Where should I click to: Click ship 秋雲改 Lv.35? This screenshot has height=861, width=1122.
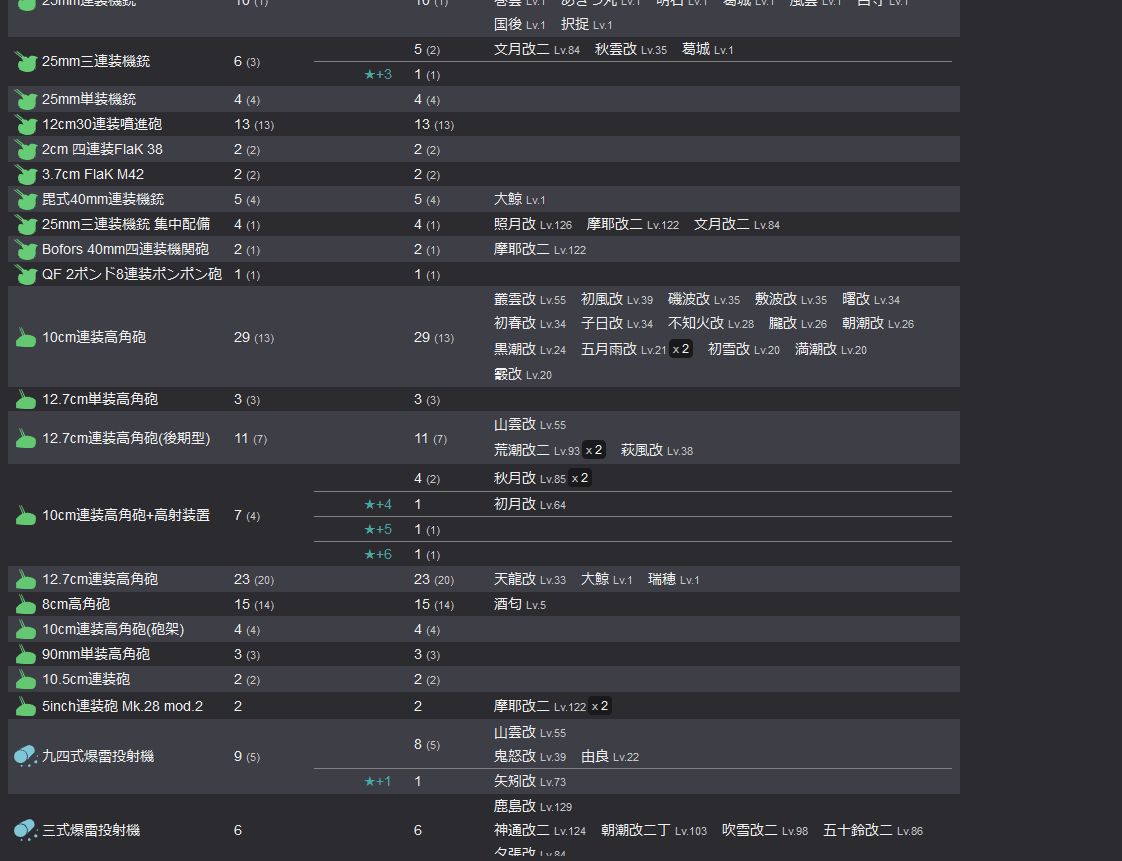[x=630, y=49]
